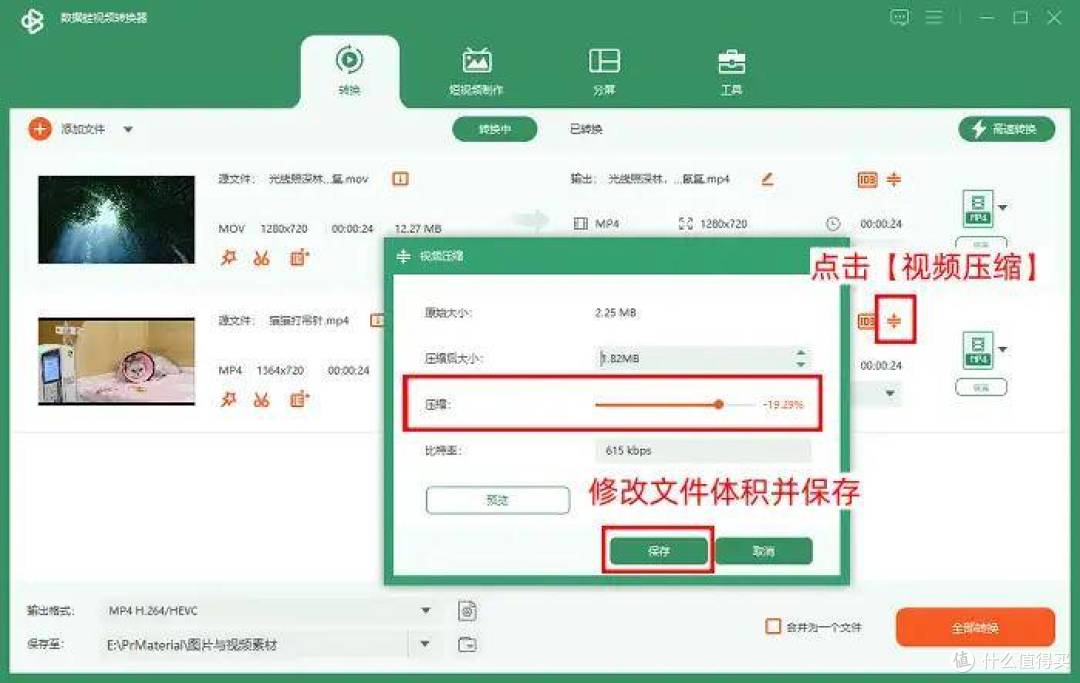Image resolution: width=1080 pixels, height=683 pixels.
Task: Open video compress icon for second video
Action: pos(894,321)
